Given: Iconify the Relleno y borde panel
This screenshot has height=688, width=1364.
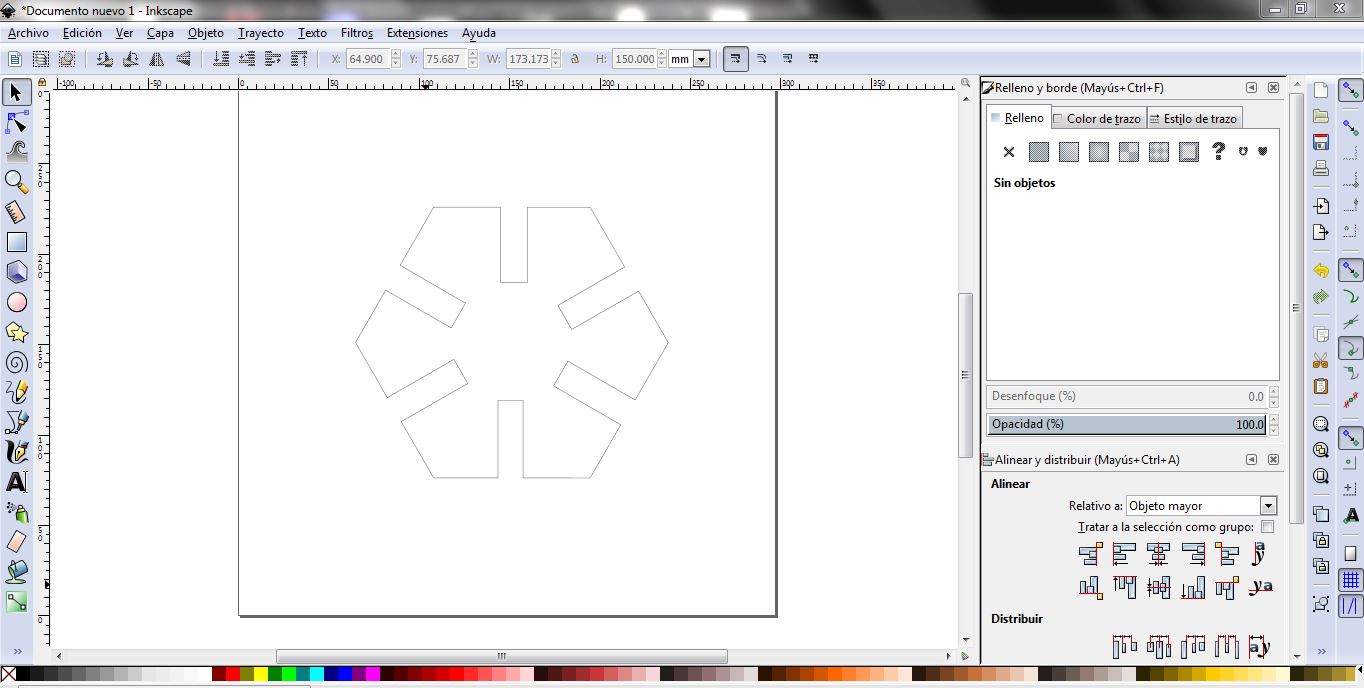Looking at the screenshot, I should coord(1251,87).
